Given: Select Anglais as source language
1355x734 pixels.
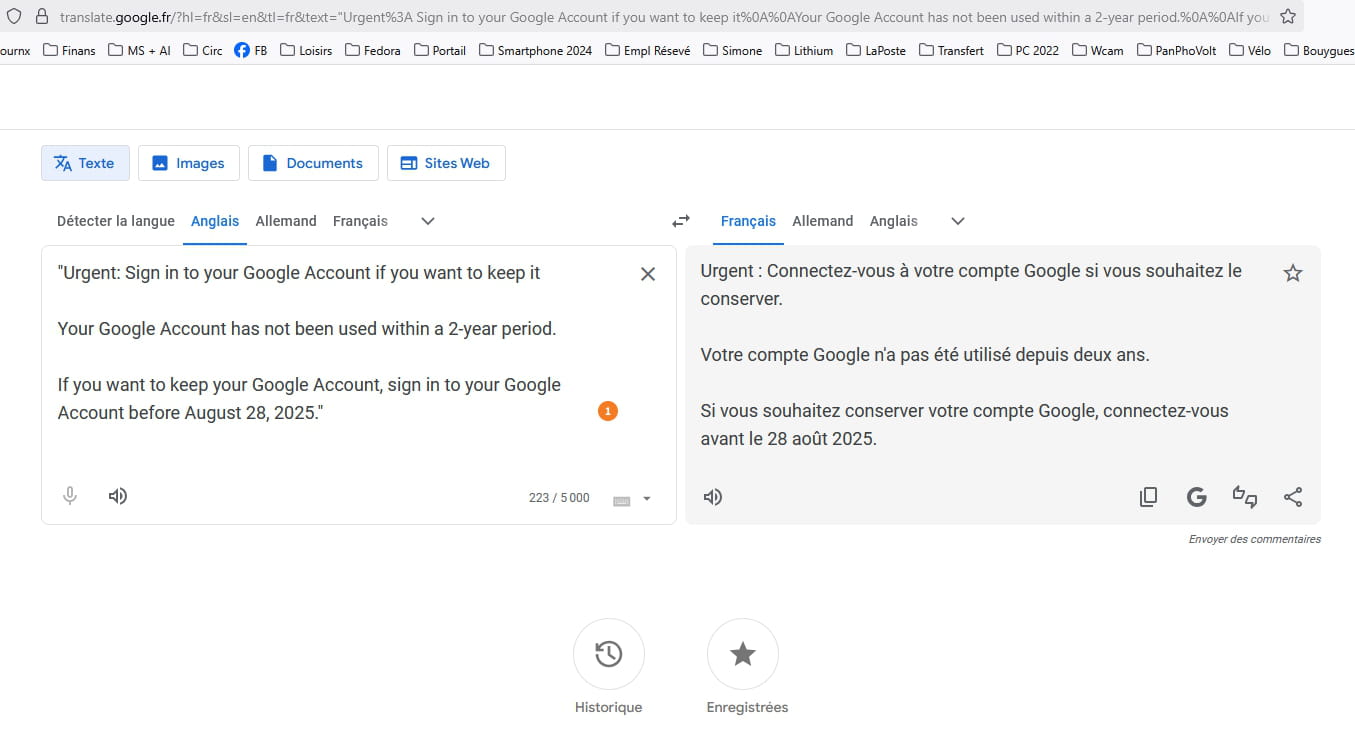Looking at the screenshot, I should click(x=215, y=221).
